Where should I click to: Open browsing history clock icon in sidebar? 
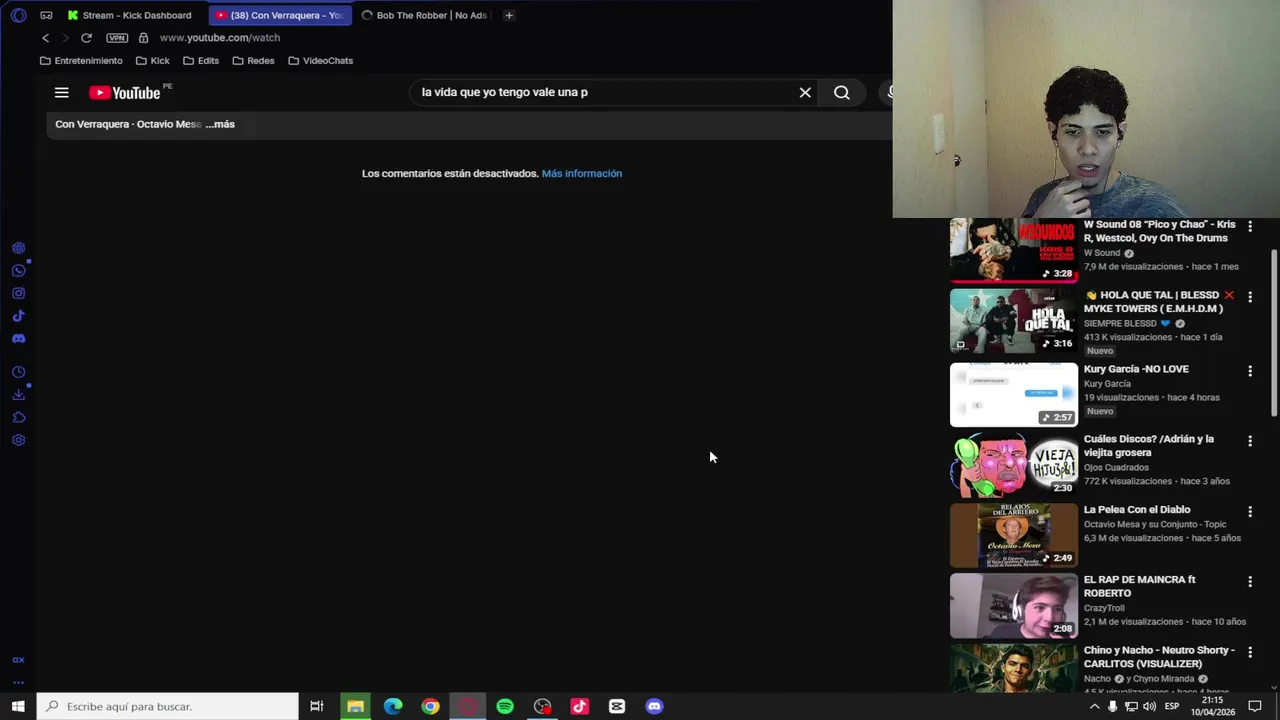point(18,372)
